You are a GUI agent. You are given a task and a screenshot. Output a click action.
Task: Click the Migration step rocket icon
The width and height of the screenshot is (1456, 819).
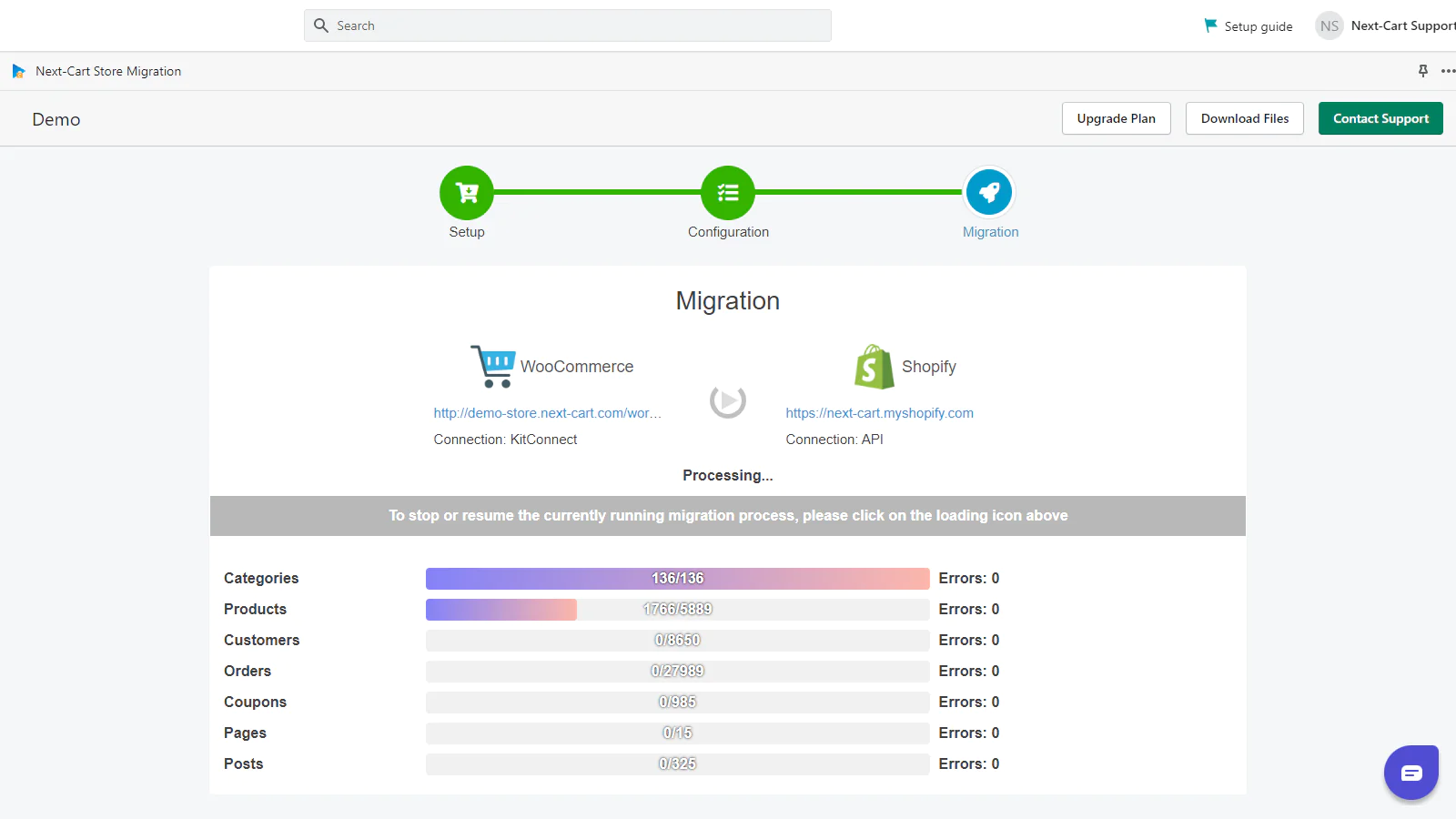989,193
